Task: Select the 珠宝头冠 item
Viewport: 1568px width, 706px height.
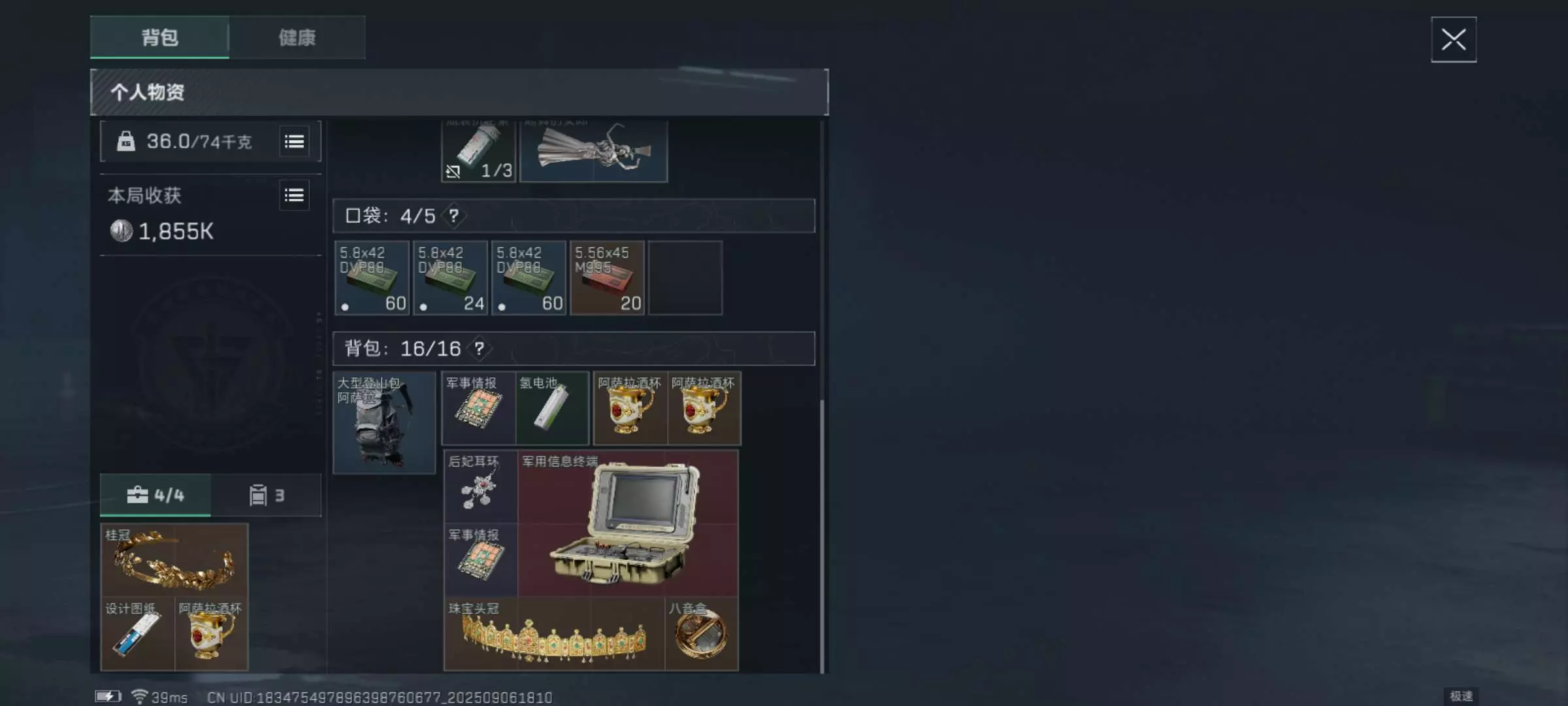Action: [554, 633]
